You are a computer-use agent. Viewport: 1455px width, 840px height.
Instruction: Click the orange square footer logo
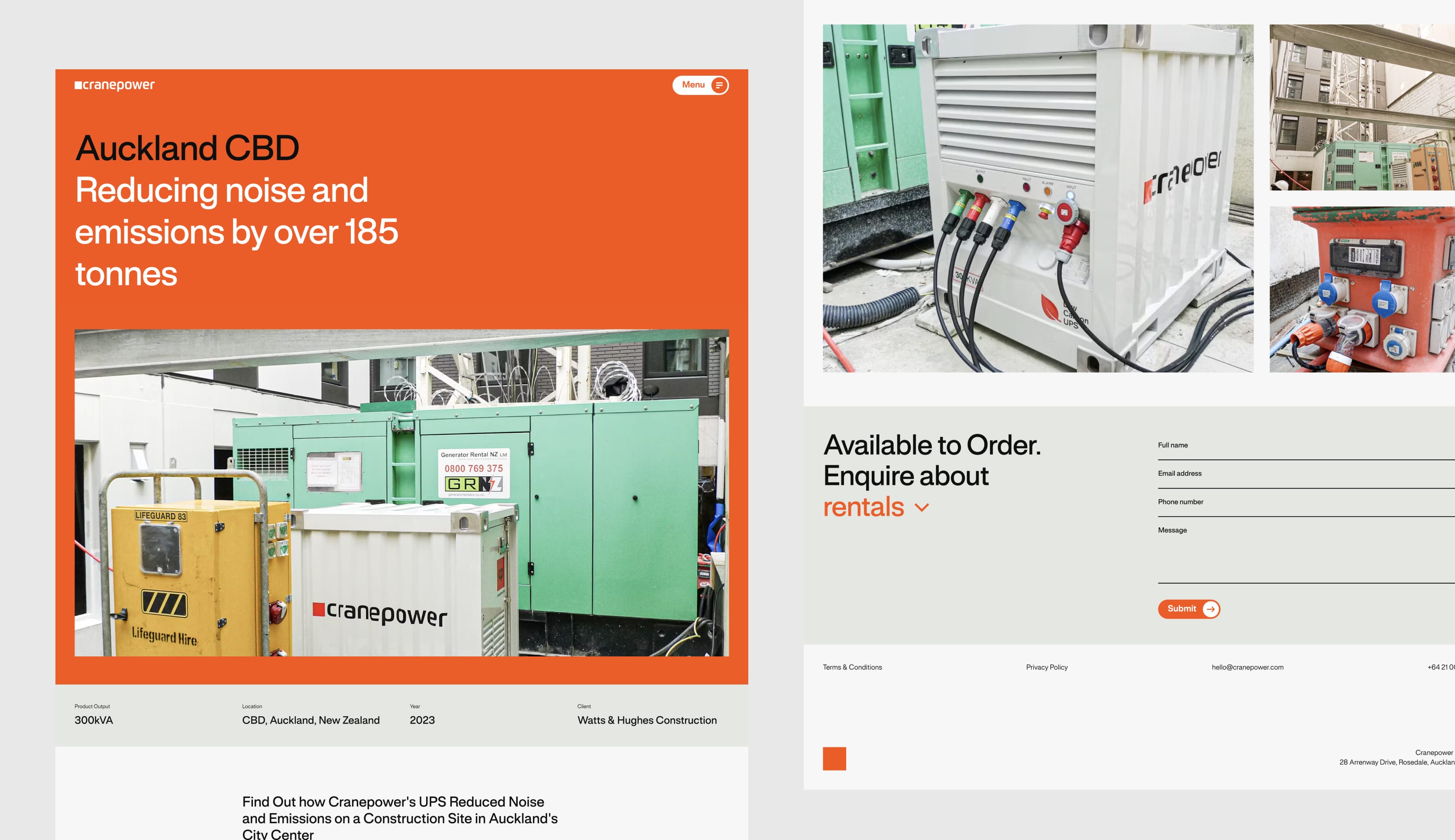(834, 758)
